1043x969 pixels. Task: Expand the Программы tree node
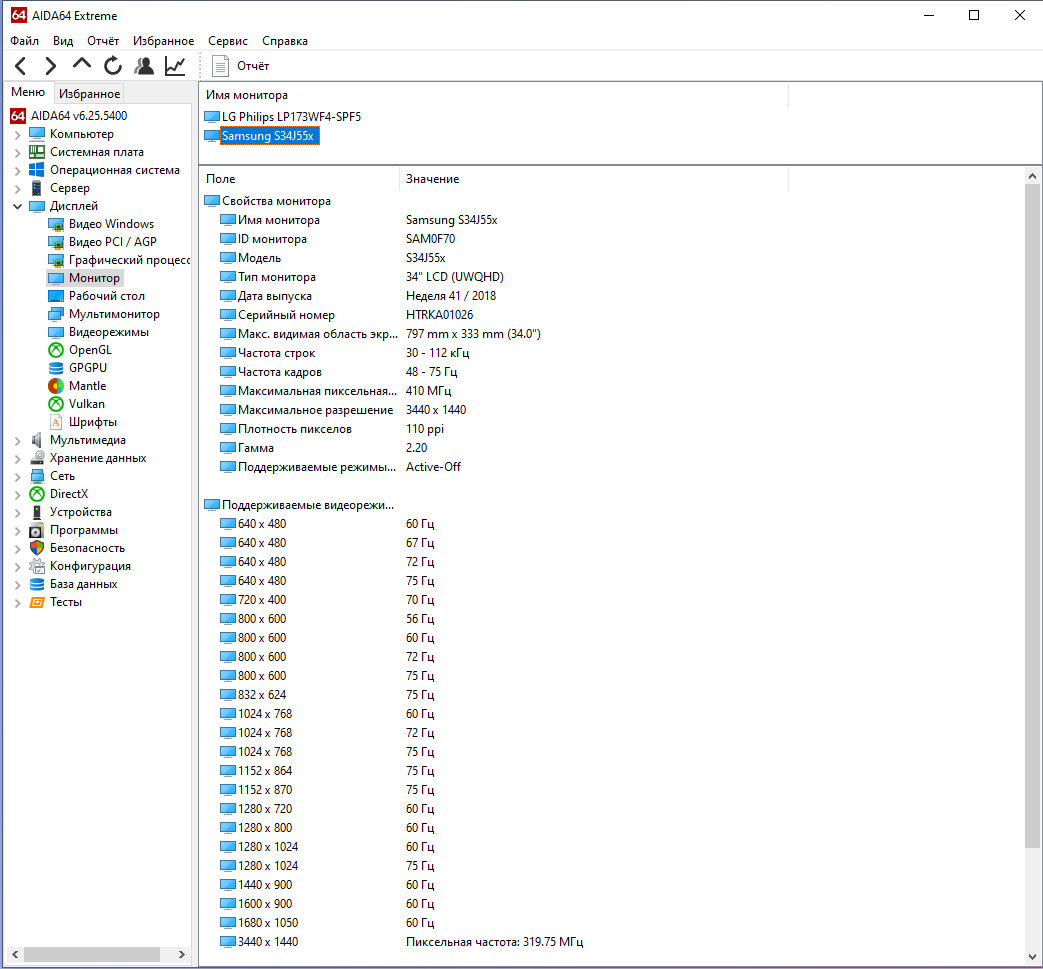pos(18,530)
